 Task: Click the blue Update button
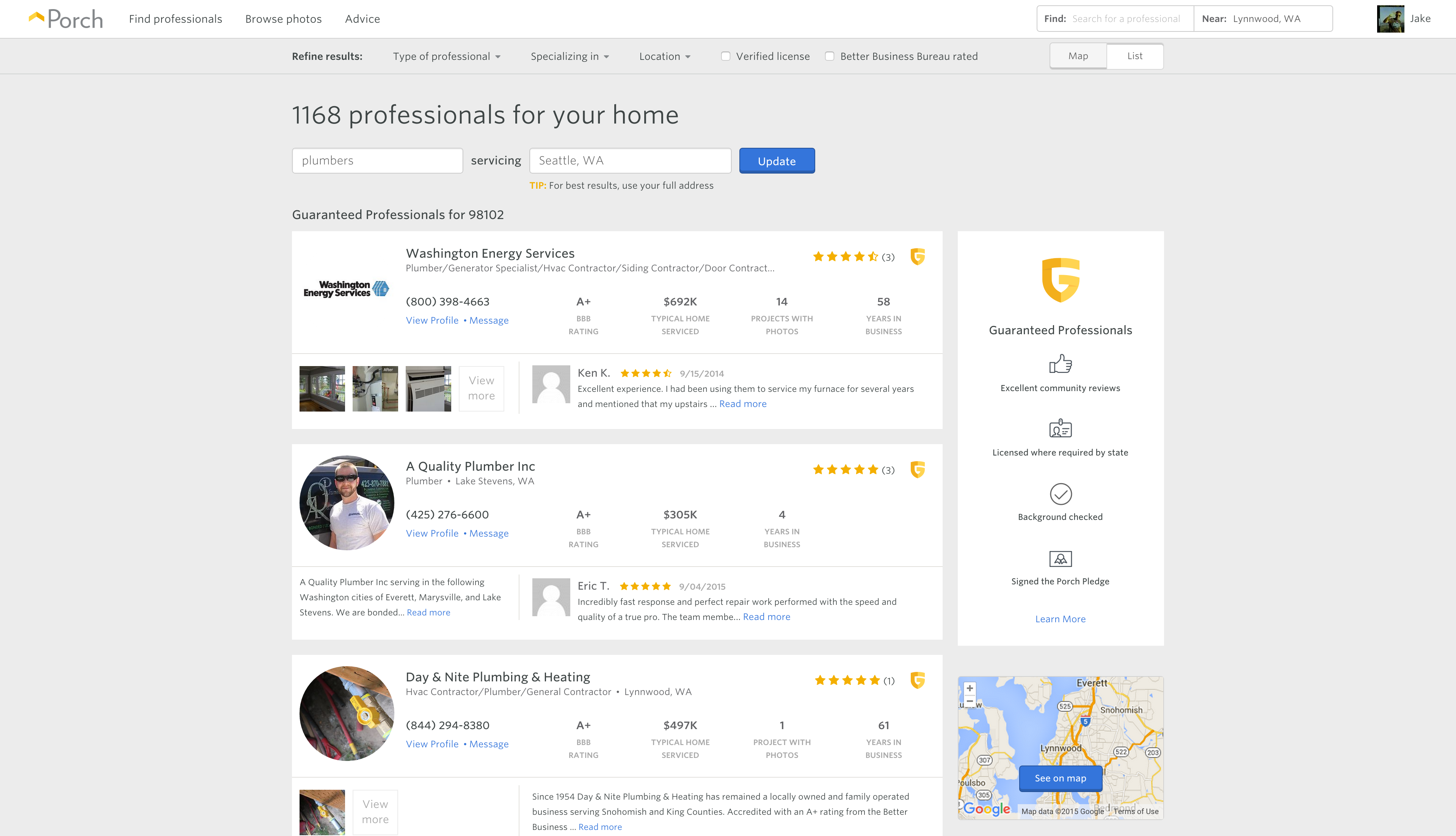(777, 161)
